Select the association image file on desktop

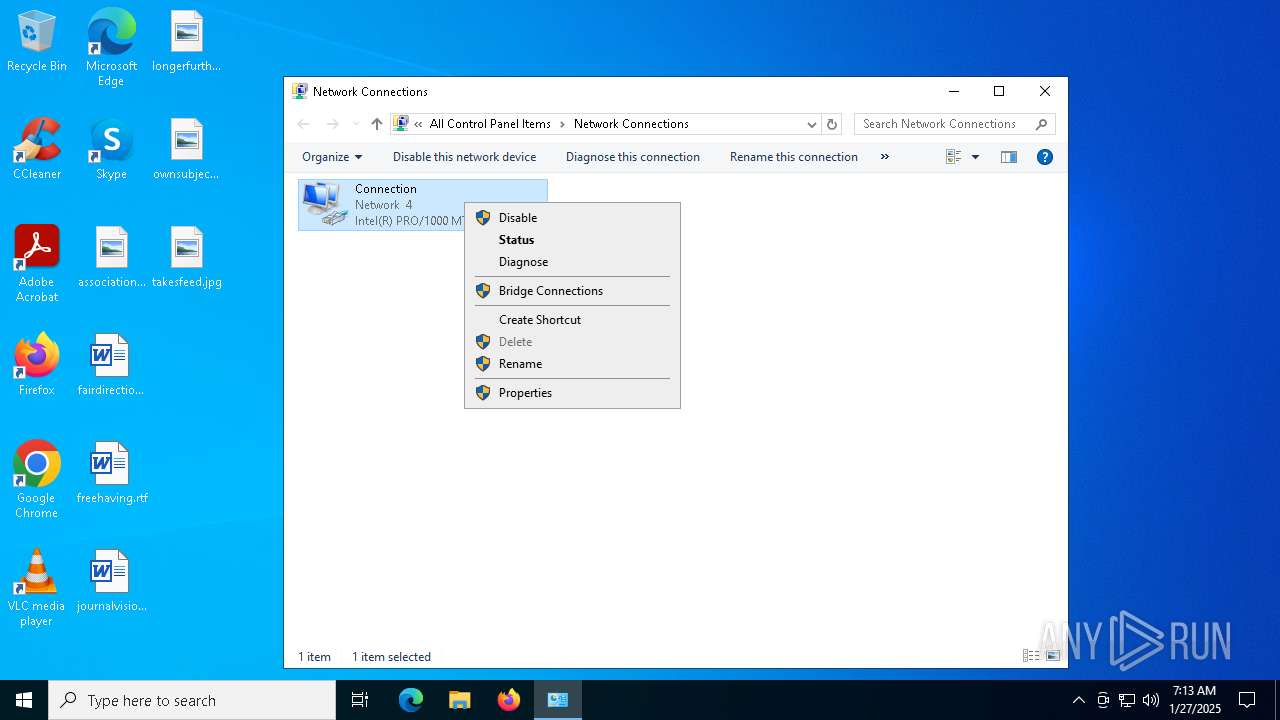111,258
